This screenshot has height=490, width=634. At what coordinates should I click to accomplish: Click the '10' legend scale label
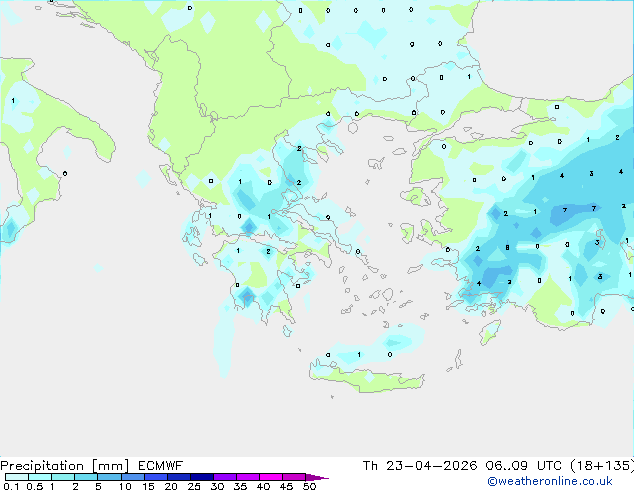(125, 486)
